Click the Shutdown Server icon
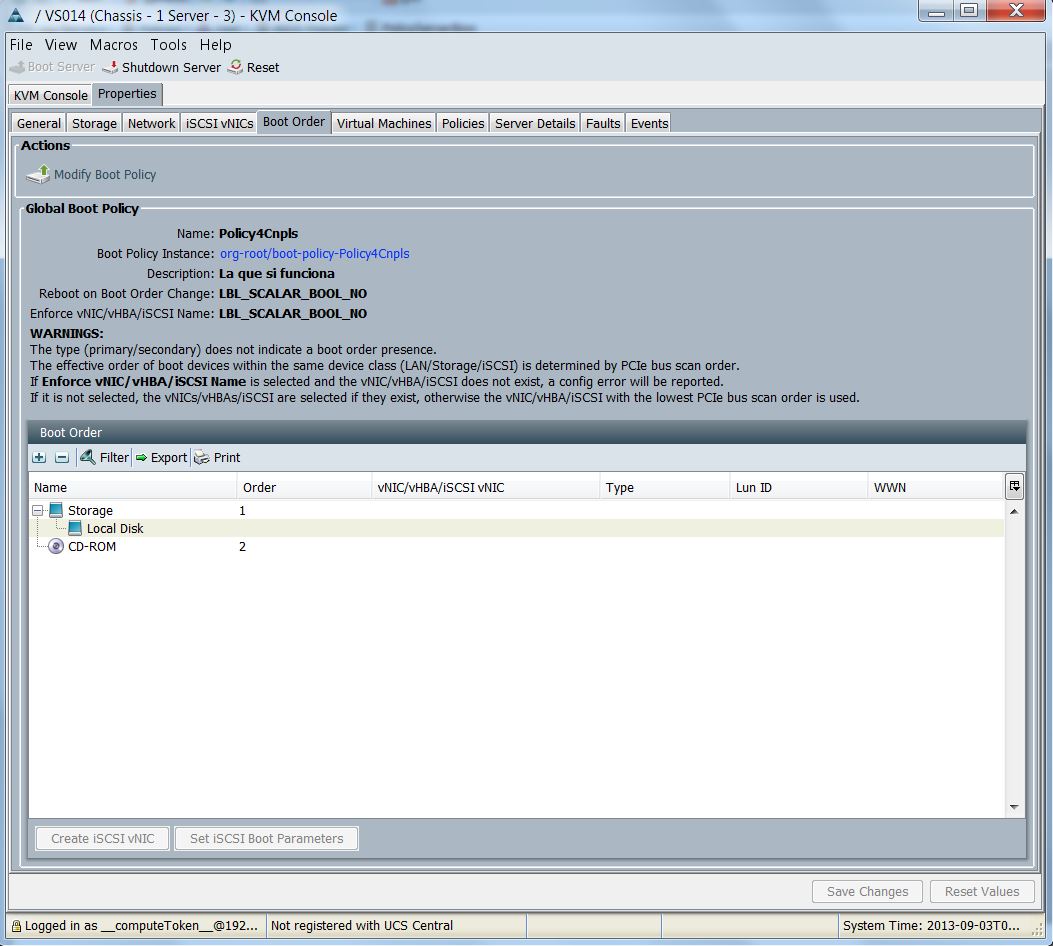The image size is (1053, 946). point(110,67)
